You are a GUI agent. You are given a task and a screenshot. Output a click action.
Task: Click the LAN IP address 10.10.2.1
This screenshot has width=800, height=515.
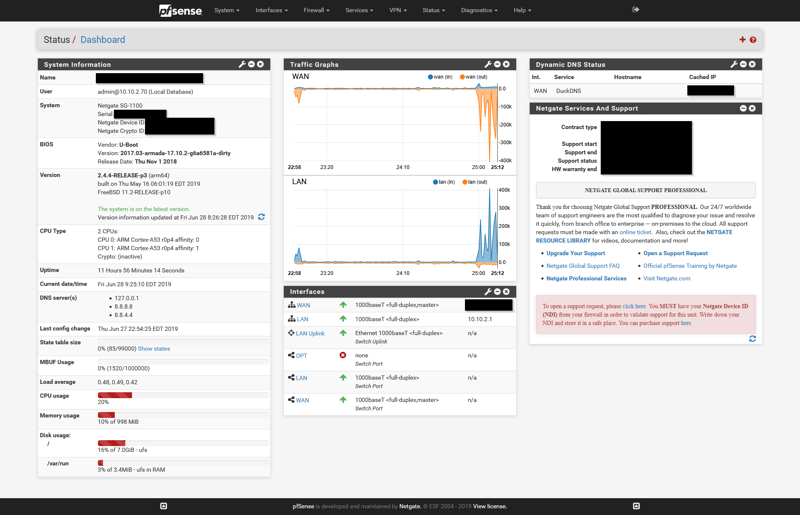480,319
